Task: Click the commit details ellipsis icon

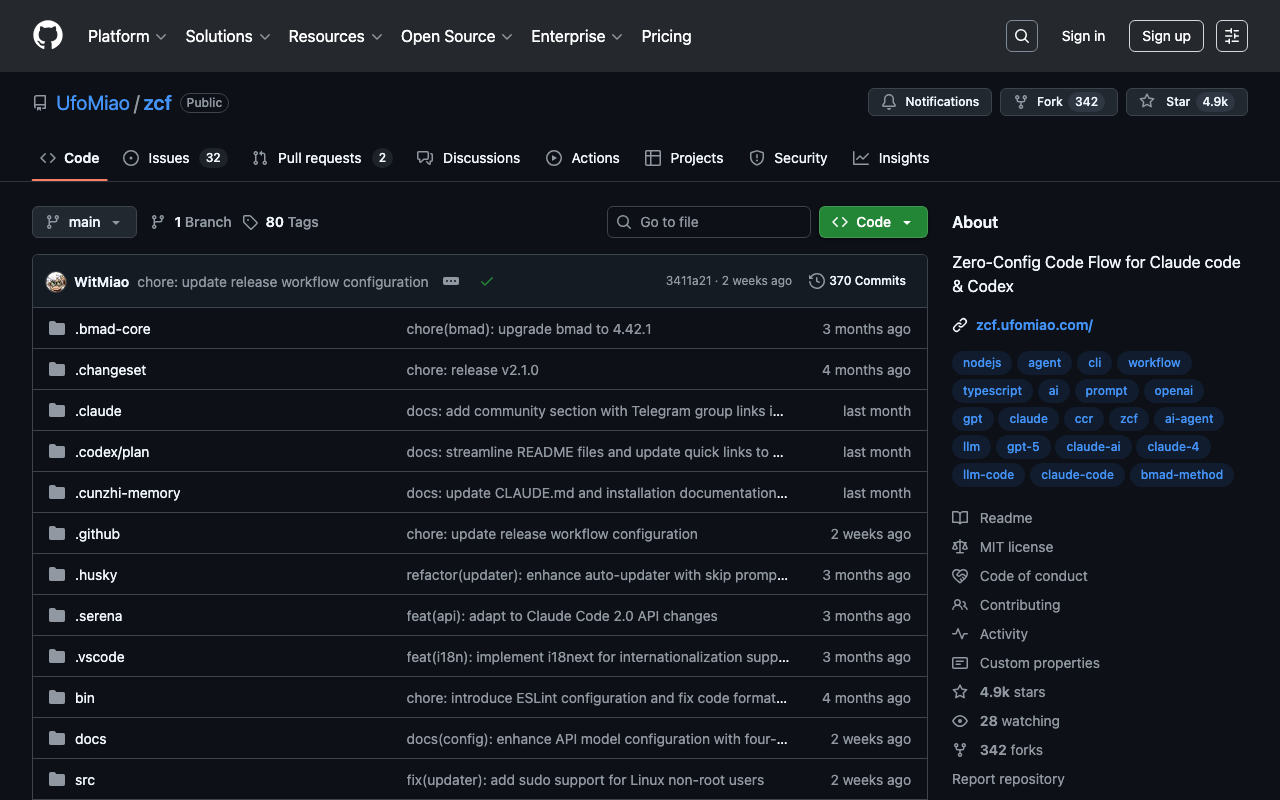Action: [451, 282]
